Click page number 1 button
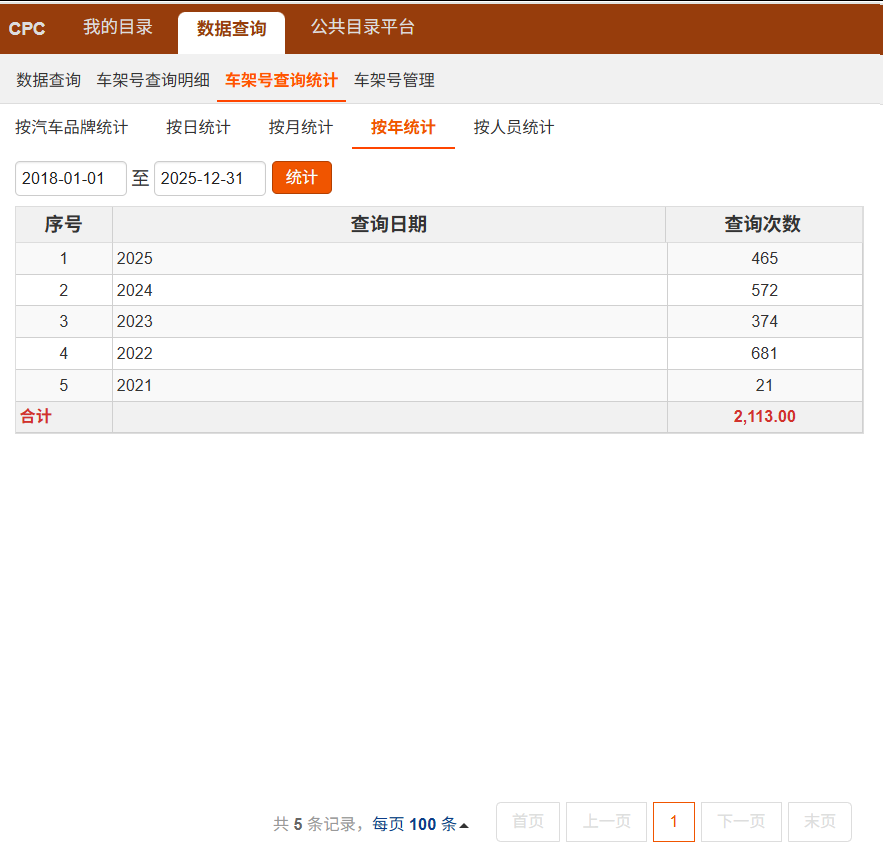This screenshot has height=855, width=883. [673, 822]
